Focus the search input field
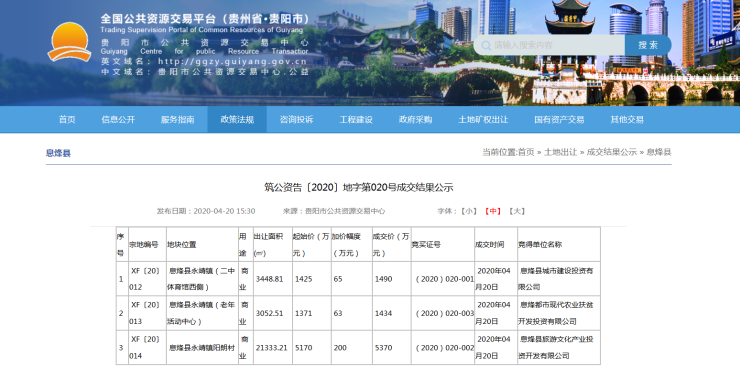Viewport: 740px width, 389px height. 549,45
